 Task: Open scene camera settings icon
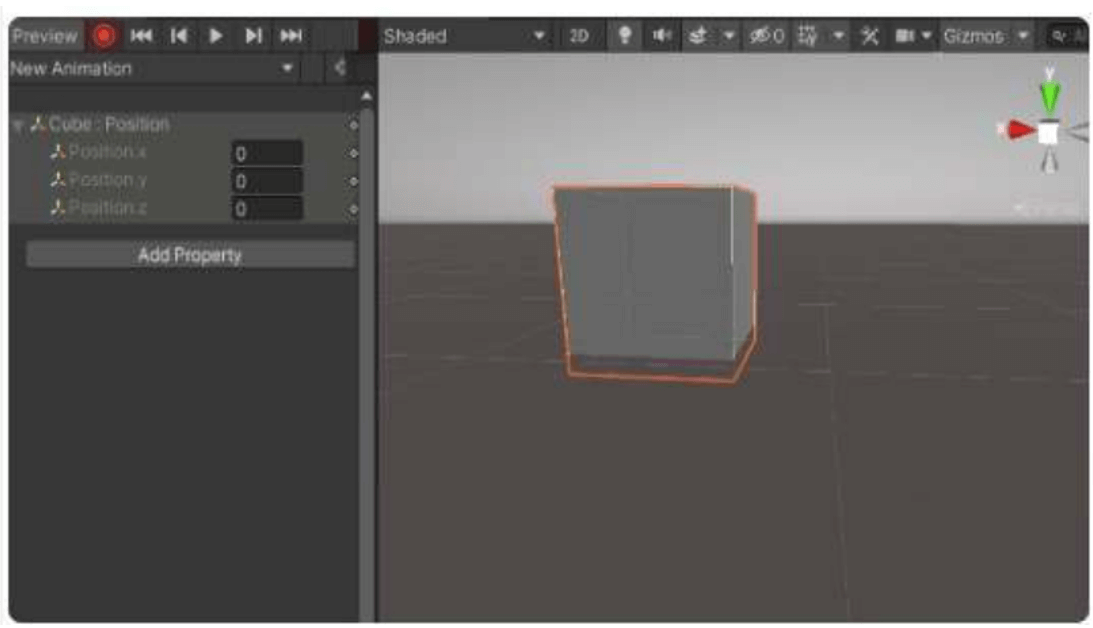[x=905, y=36]
